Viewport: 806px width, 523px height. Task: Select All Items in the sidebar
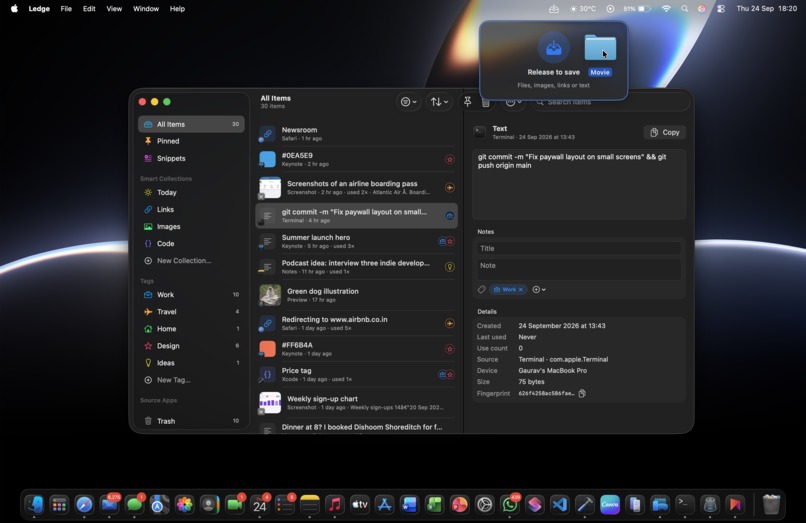tap(191, 124)
